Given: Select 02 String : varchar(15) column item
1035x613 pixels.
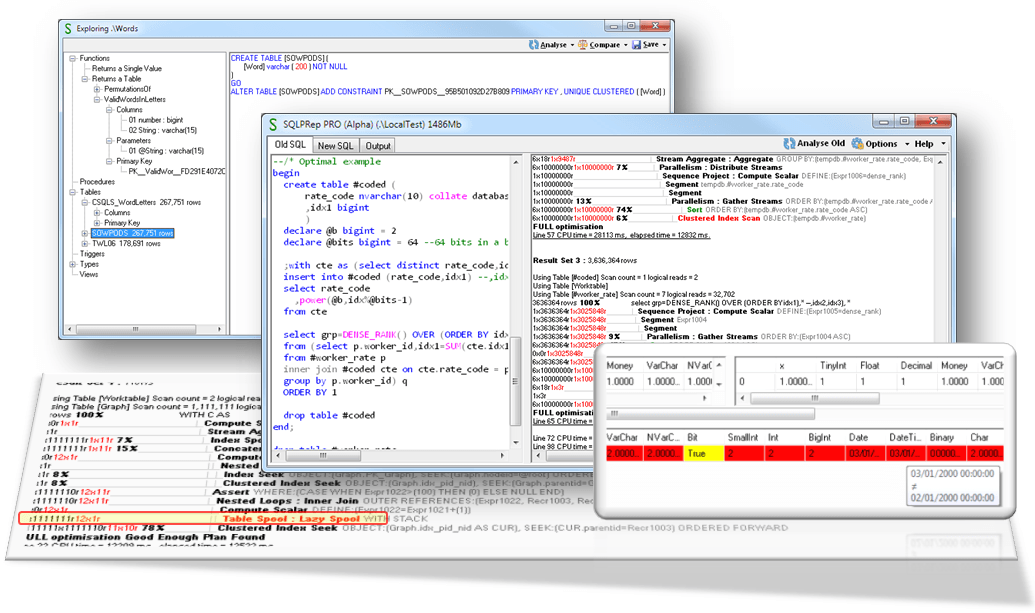Looking at the screenshot, I should (x=162, y=131).
